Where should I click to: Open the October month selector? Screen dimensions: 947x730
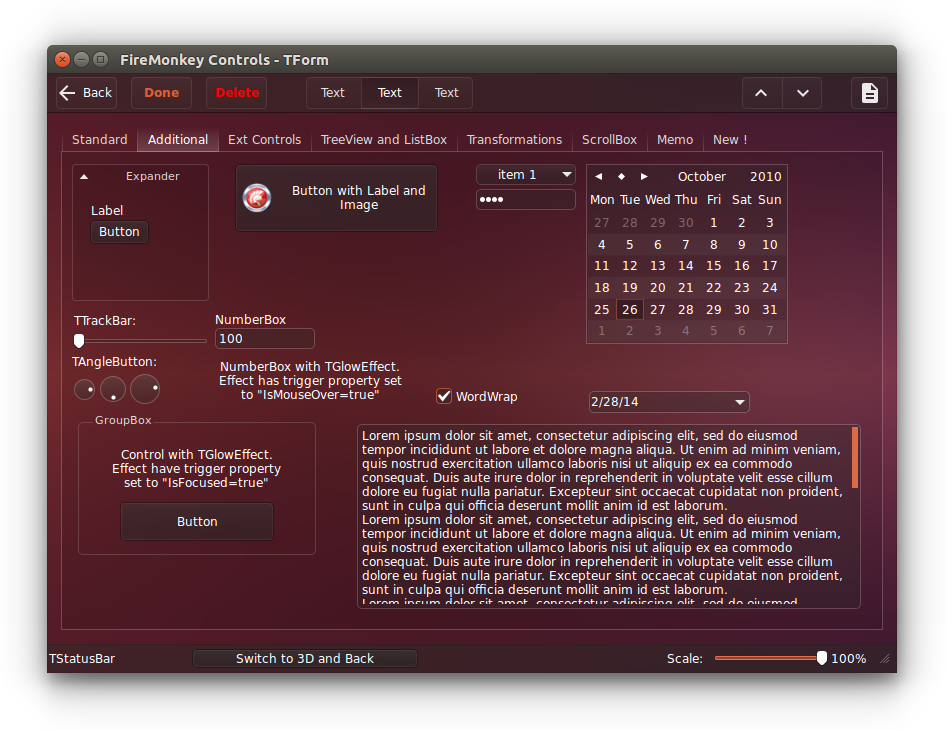click(x=701, y=176)
